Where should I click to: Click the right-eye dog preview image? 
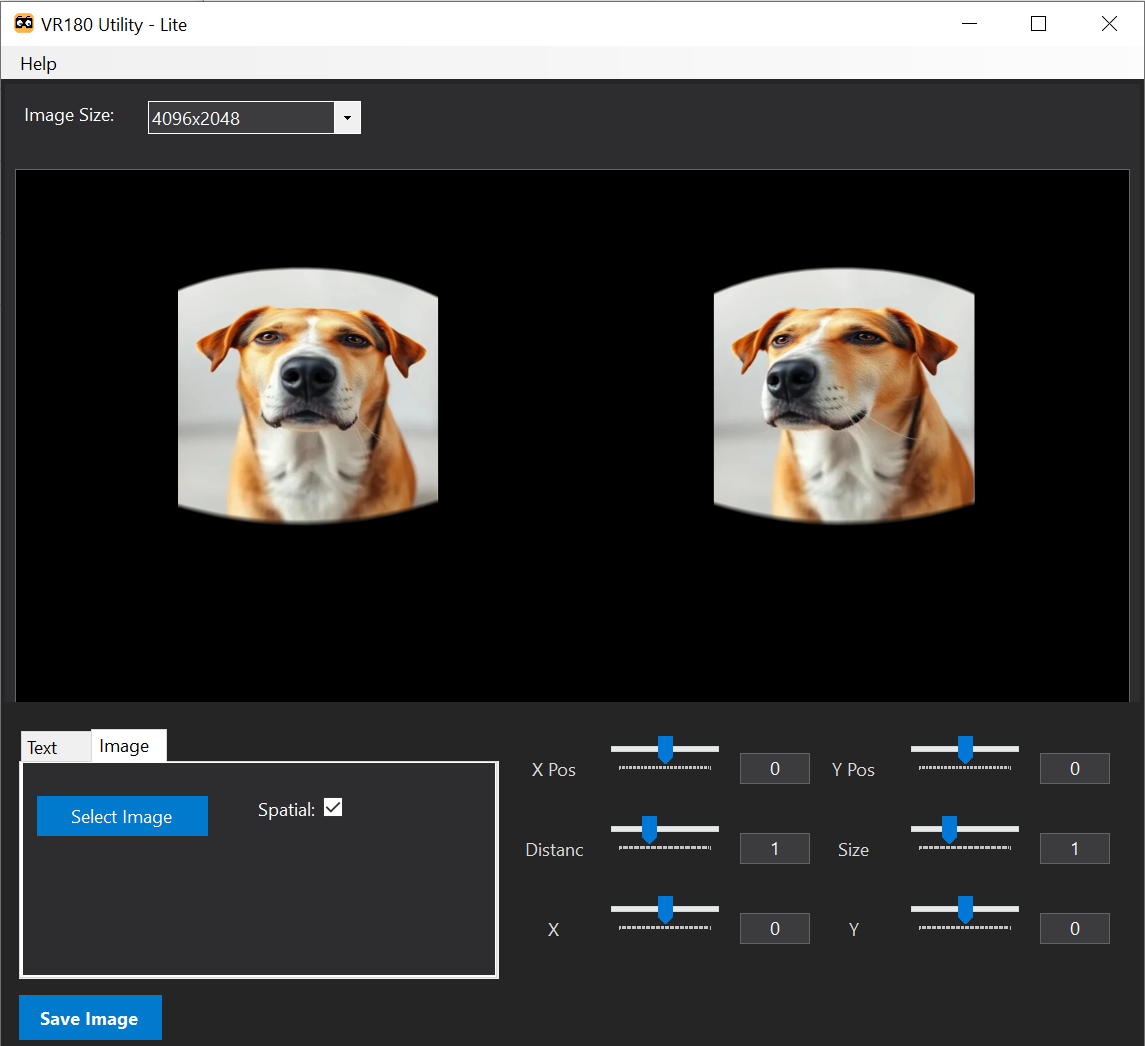[x=844, y=395]
